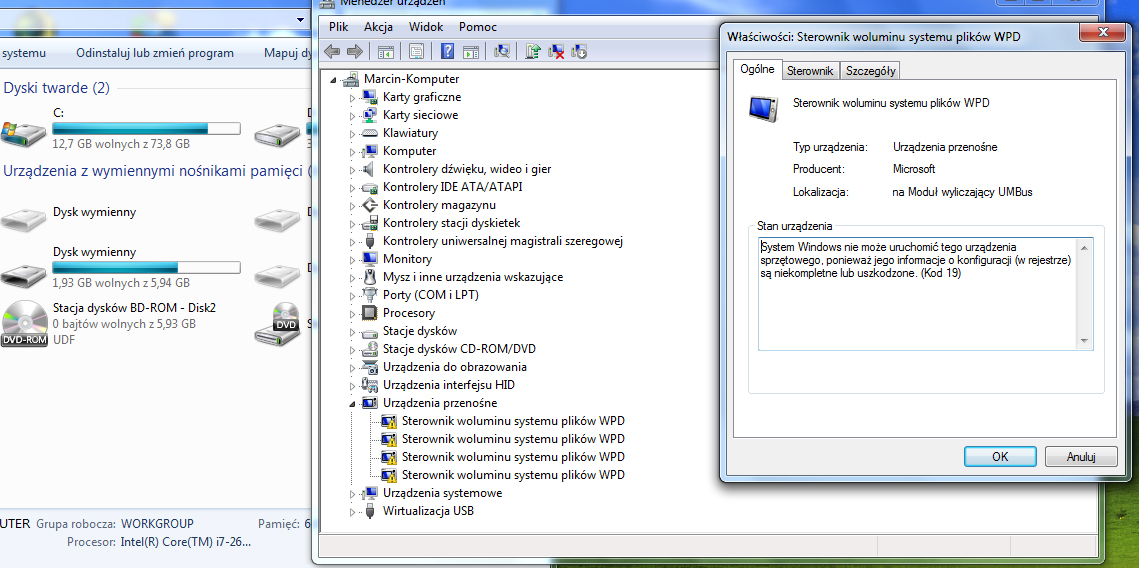Select the Kontrolery magazynu icon
This screenshot has width=1139, height=568.
coord(370,205)
